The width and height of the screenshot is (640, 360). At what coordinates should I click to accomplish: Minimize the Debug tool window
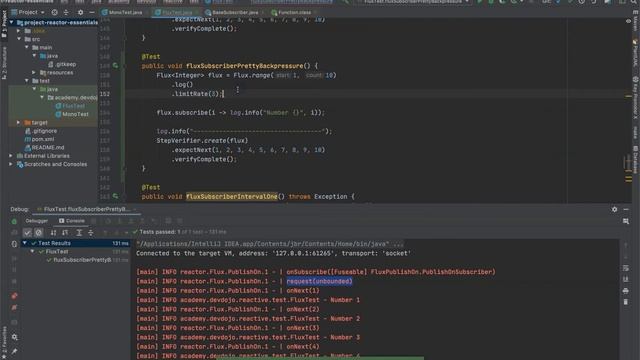tap(626, 209)
